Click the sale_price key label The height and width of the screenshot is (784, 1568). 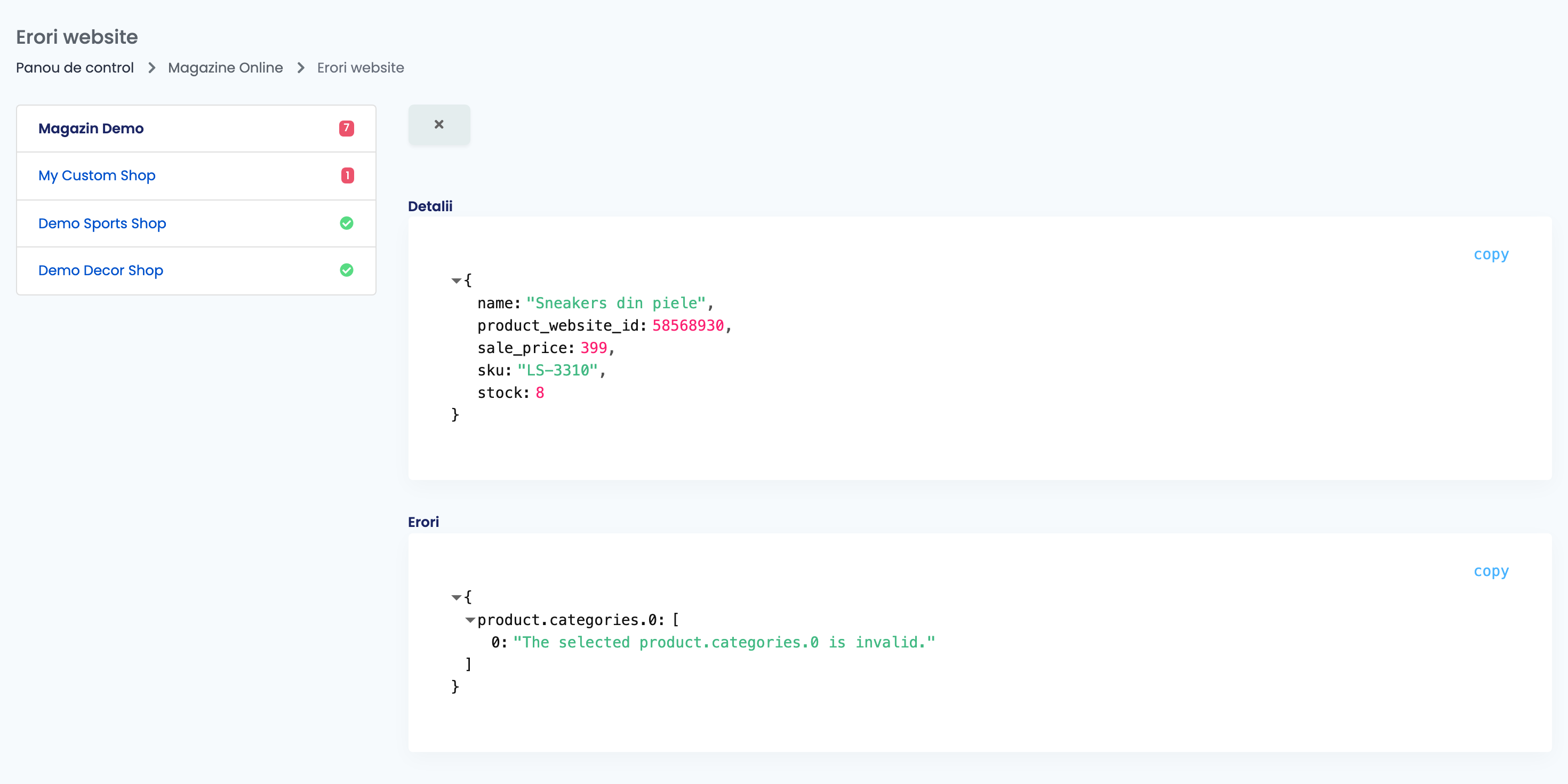[522, 348]
